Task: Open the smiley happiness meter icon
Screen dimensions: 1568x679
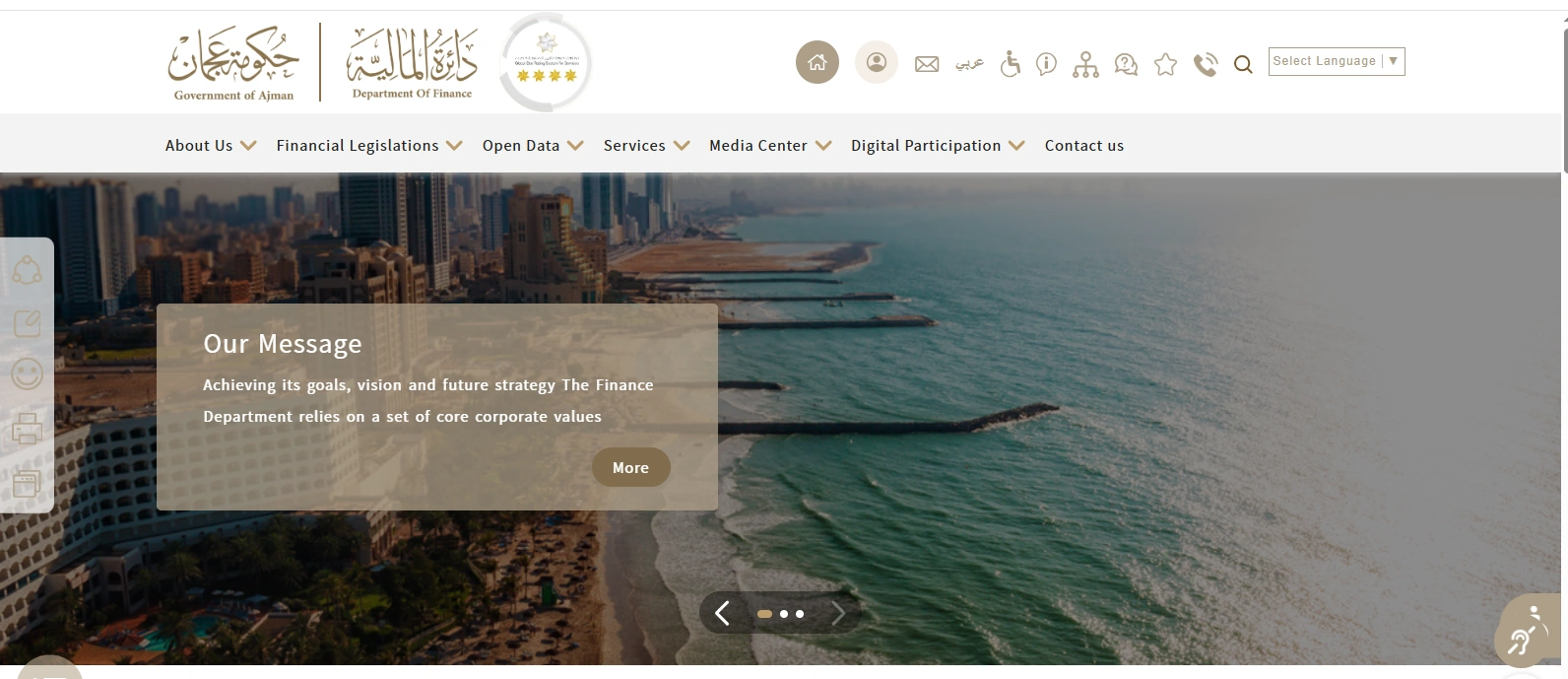Action: coord(27,373)
